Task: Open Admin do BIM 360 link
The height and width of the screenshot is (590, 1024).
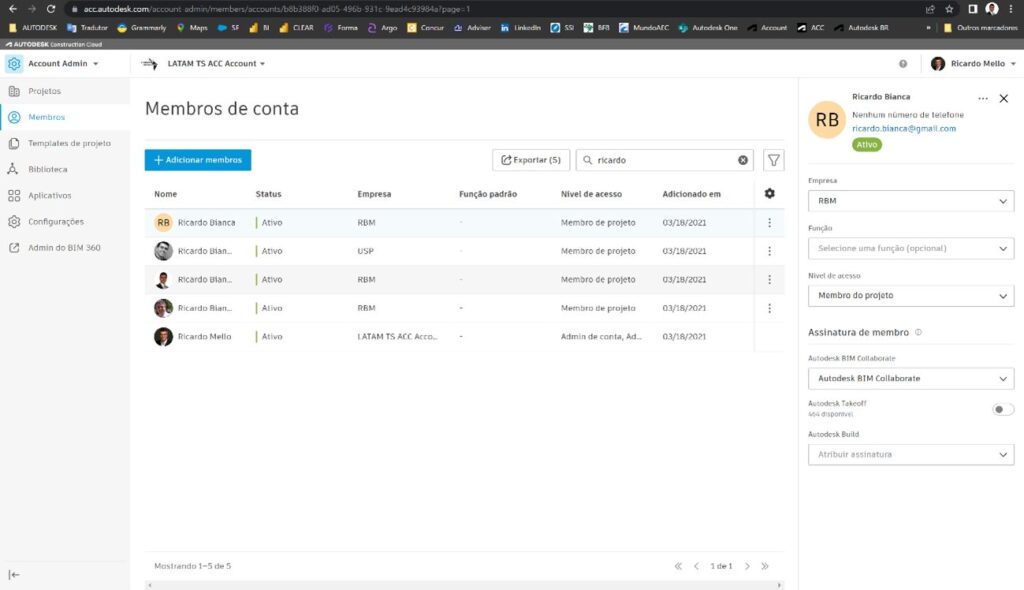Action: (x=64, y=248)
